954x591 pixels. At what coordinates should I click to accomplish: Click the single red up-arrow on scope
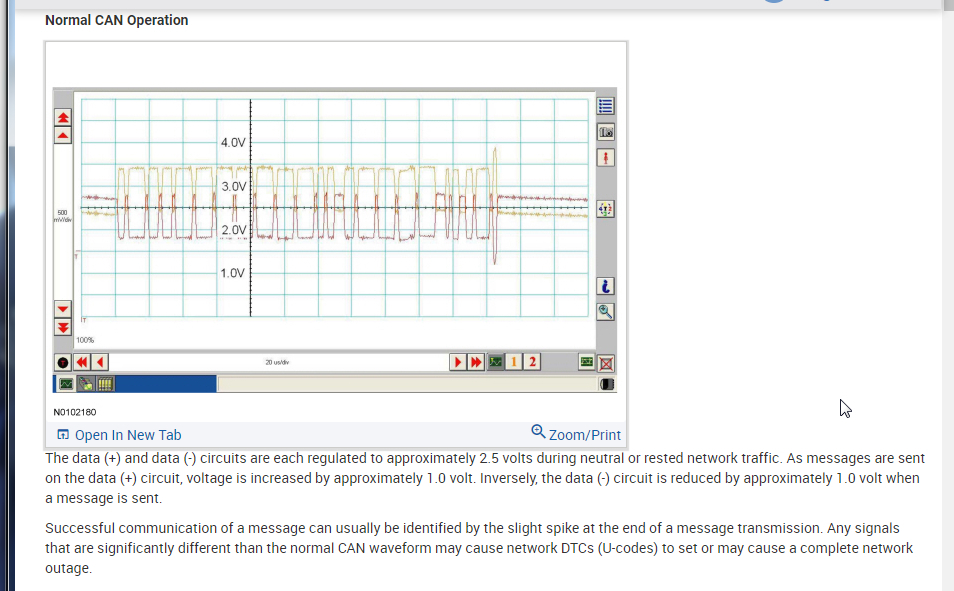pos(63,135)
